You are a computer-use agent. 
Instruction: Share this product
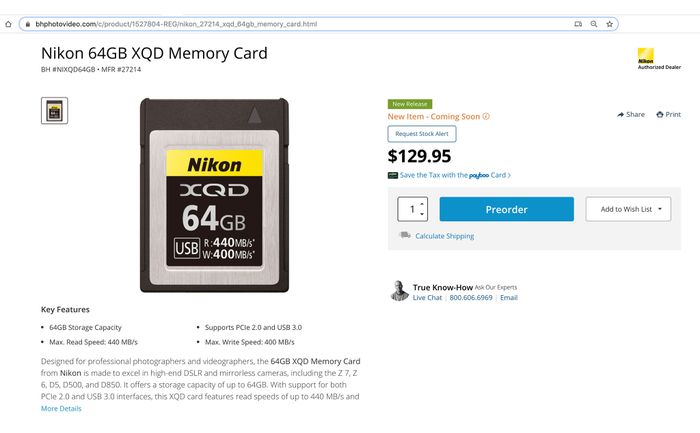coord(631,114)
